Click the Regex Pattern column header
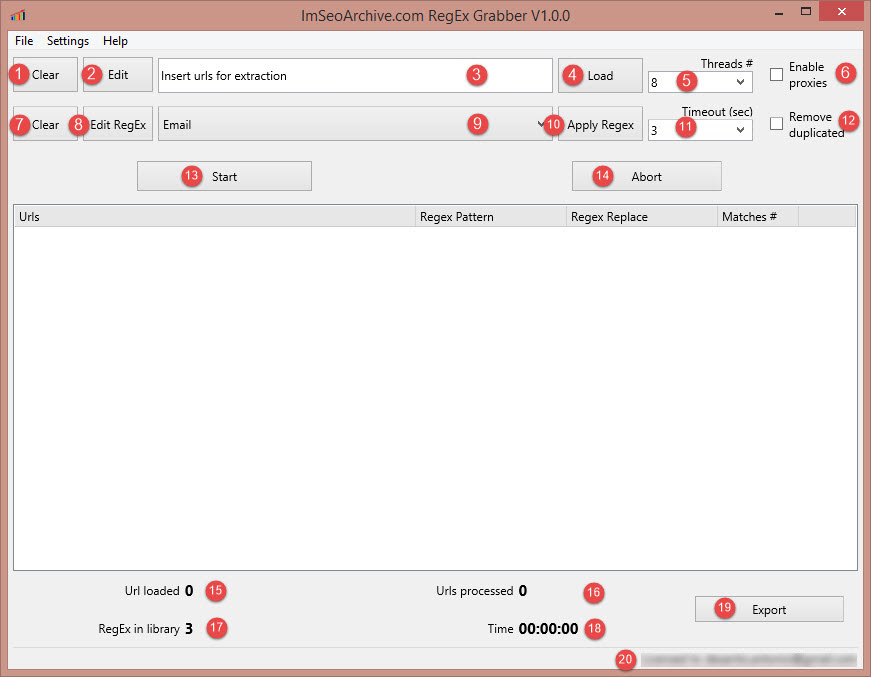 pyautogui.click(x=490, y=217)
